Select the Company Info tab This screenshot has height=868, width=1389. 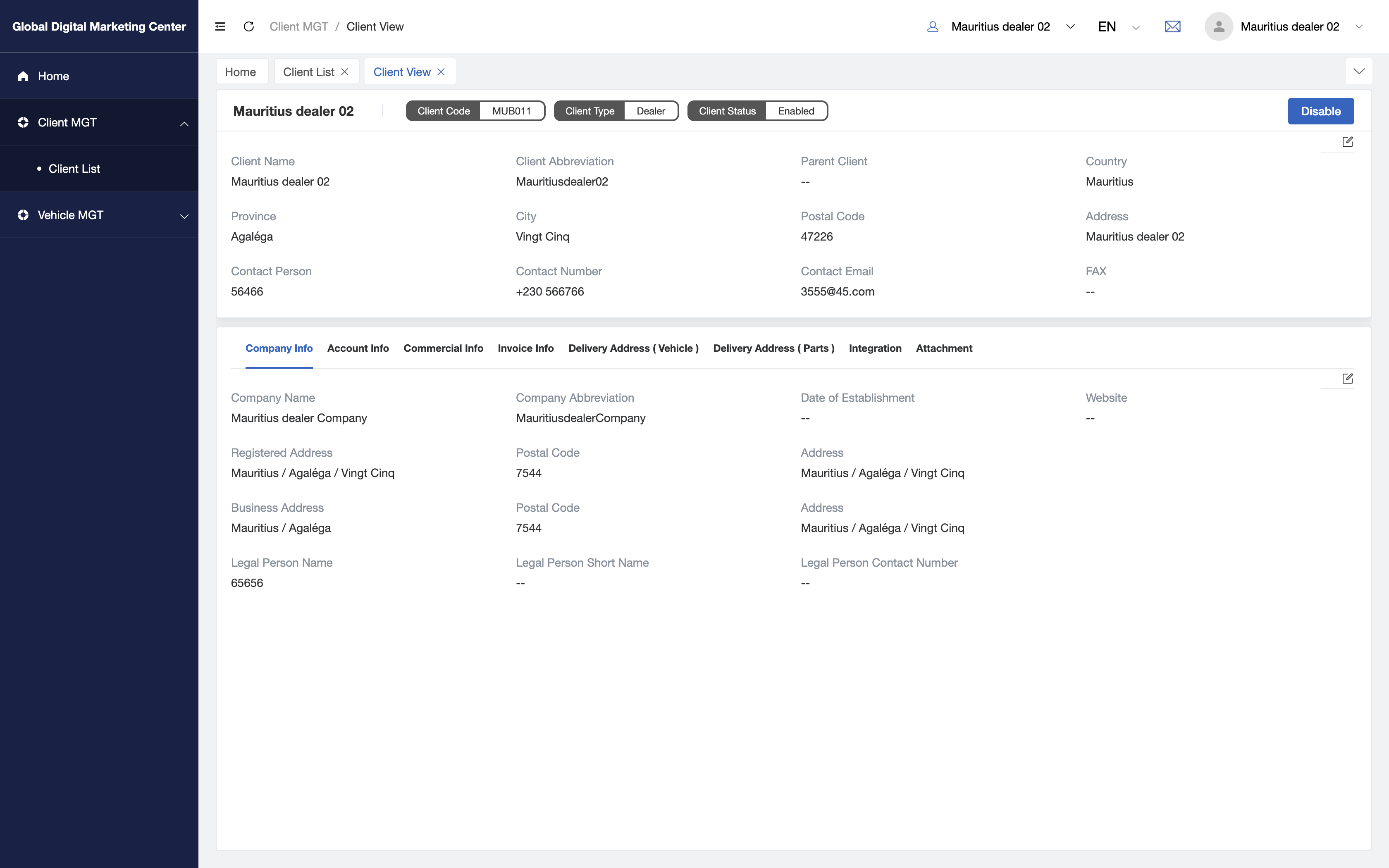click(x=279, y=348)
